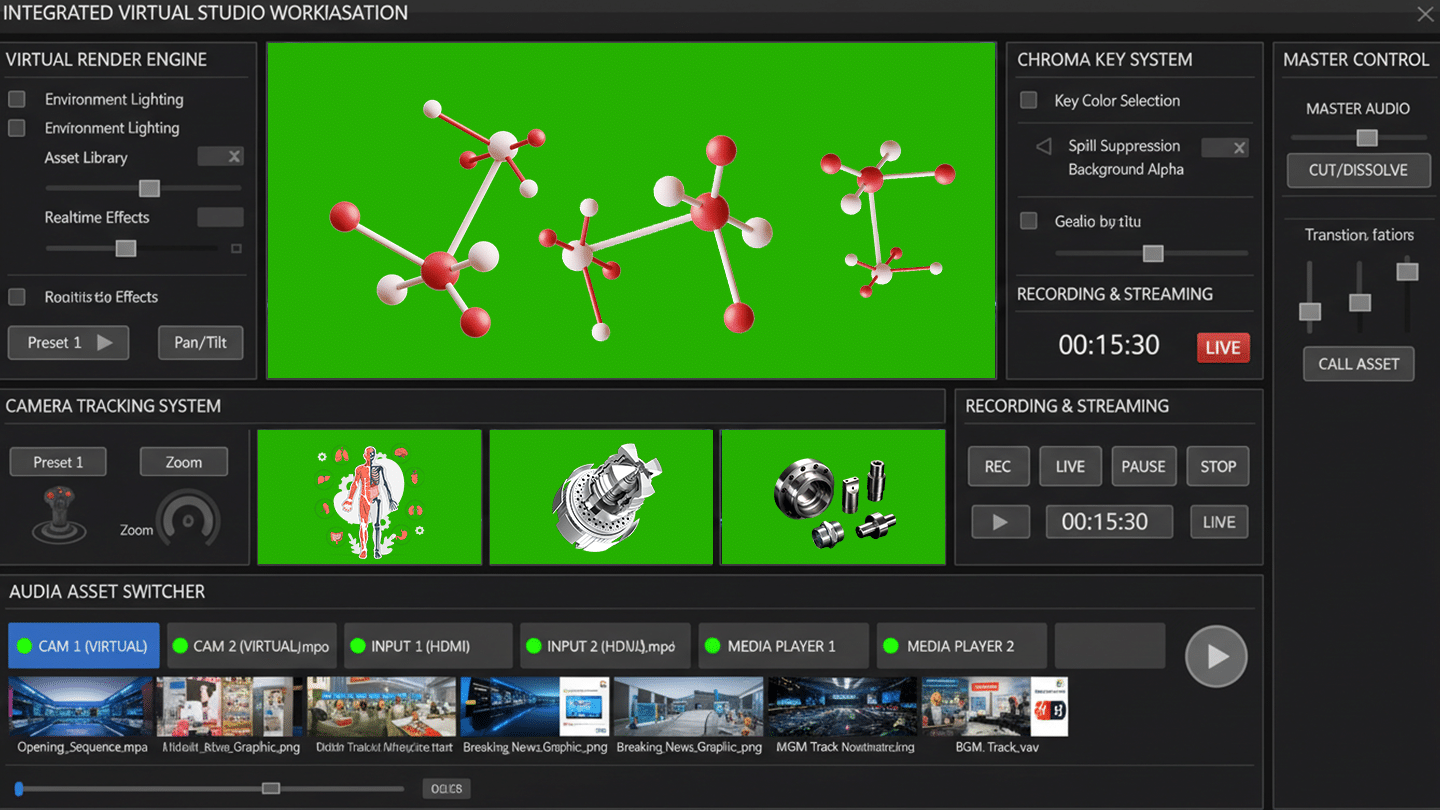Click the Spill Suppression back arrow

(x=1043, y=144)
